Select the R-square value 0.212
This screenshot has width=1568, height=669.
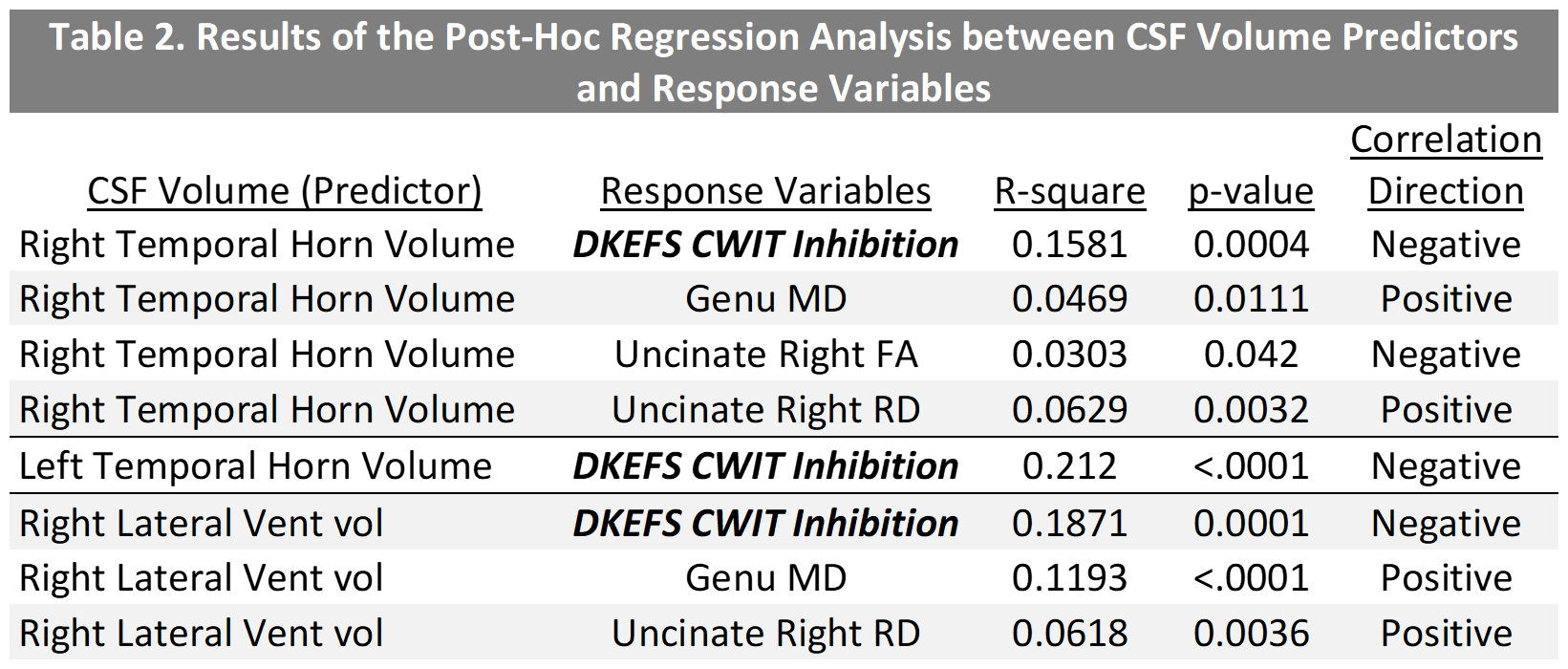click(x=1069, y=466)
